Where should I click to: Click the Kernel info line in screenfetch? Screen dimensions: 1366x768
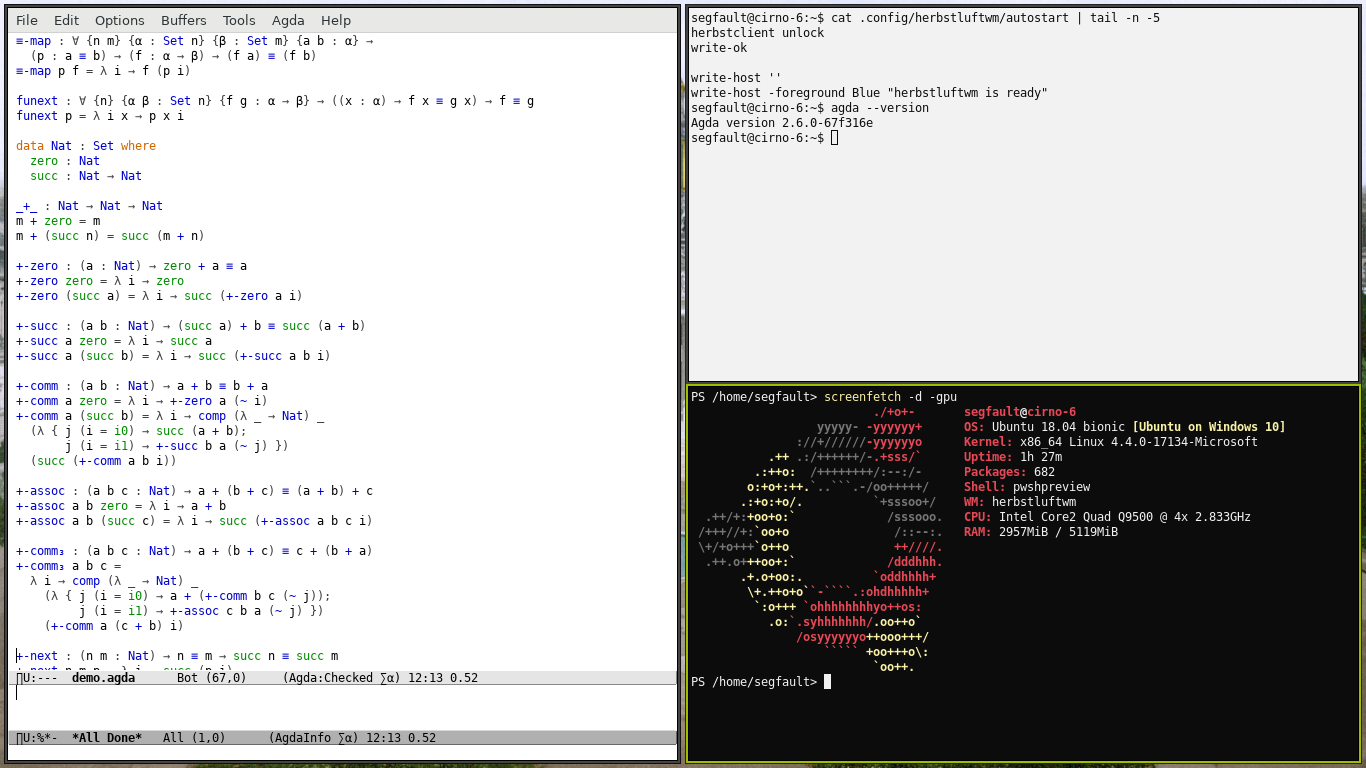pos(1111,442)
